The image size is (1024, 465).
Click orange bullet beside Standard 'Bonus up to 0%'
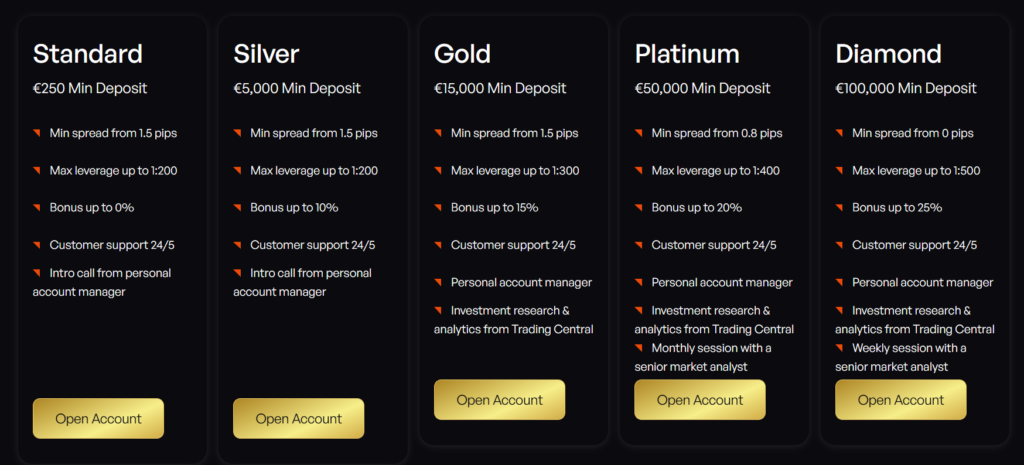click(x=37, y=208)
